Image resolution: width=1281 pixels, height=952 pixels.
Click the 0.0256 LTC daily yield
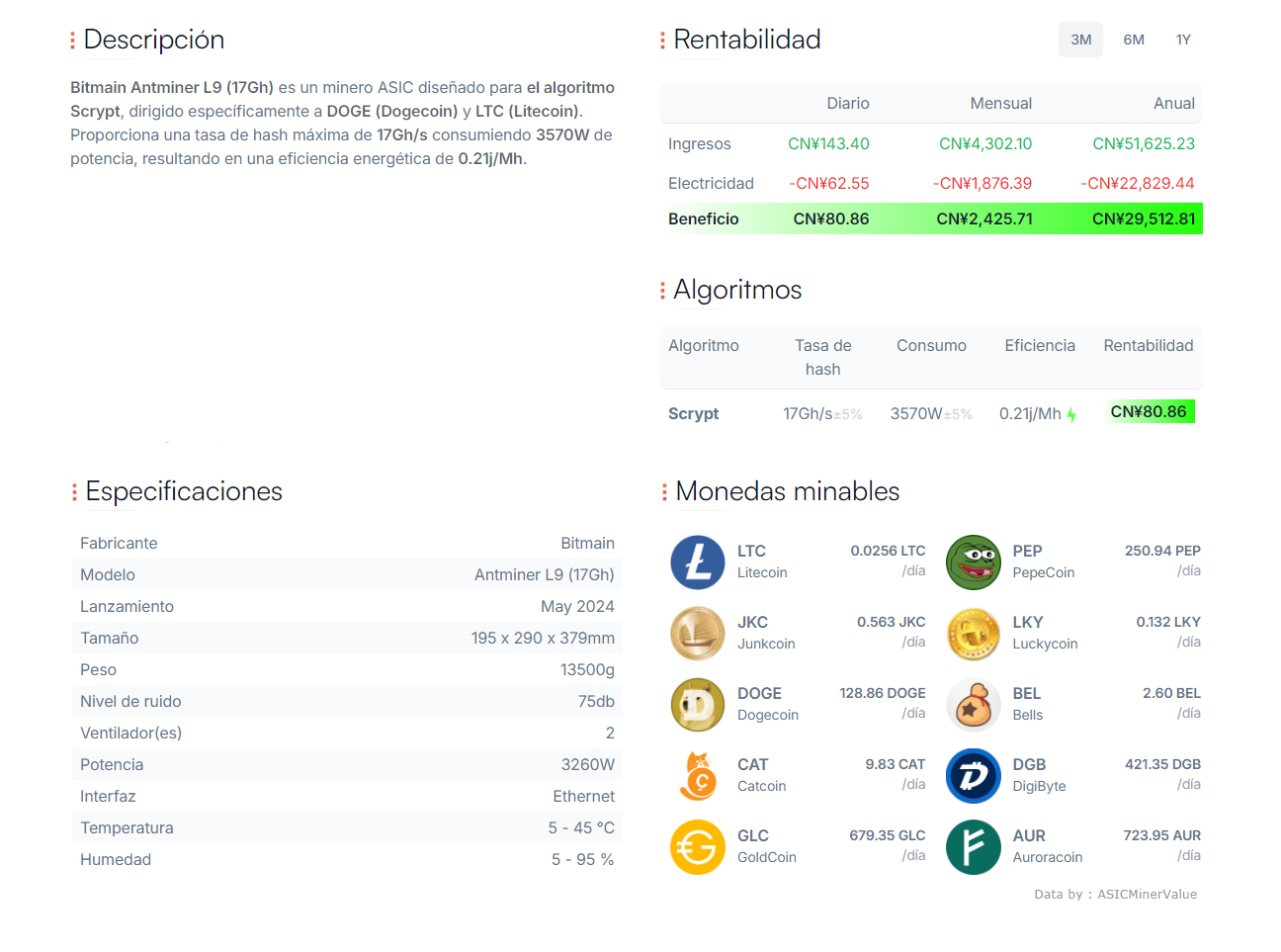(888, 551)
